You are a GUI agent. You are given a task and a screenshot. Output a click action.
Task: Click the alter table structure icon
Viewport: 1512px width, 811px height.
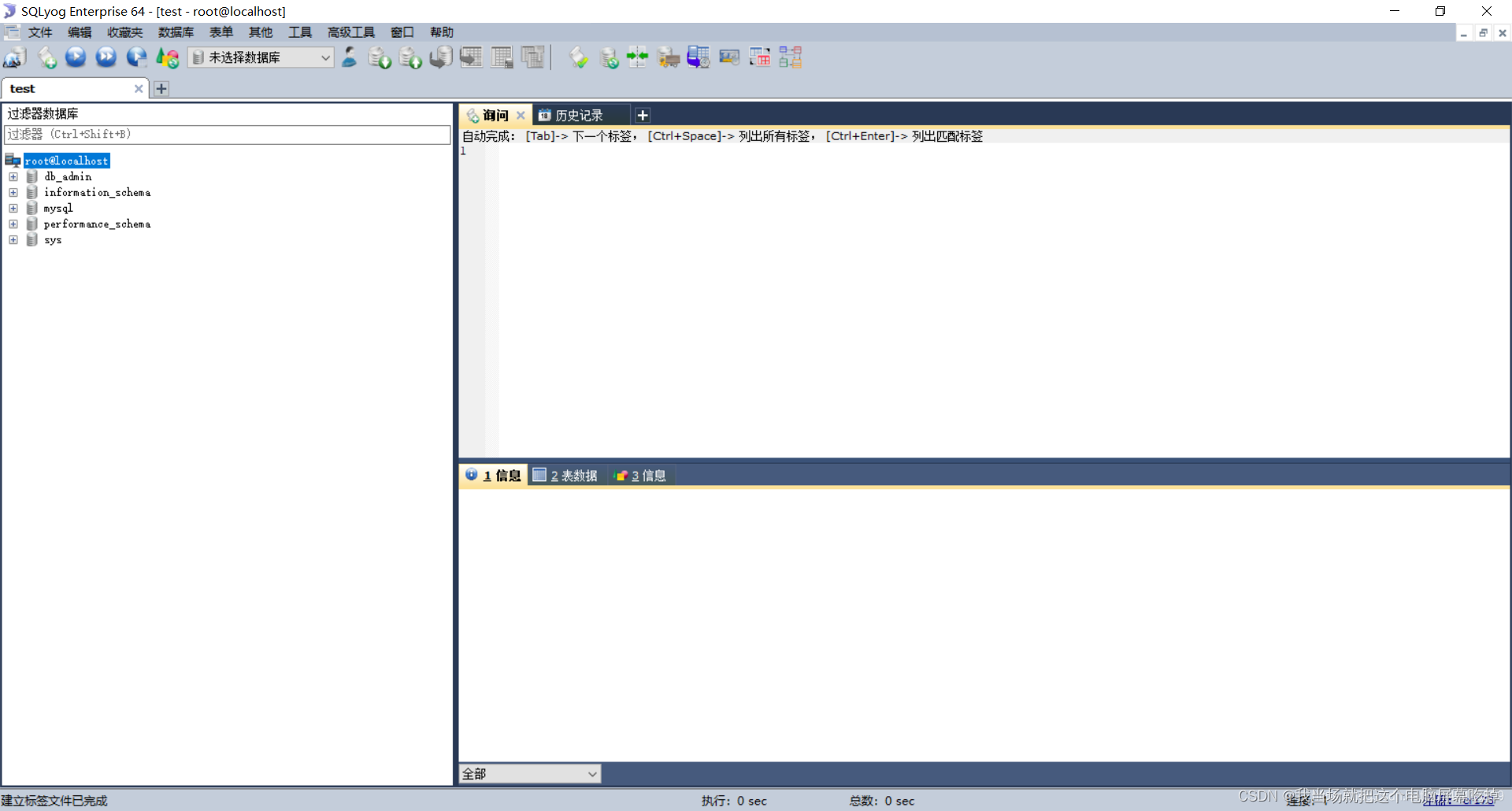[x=533, y=57]
